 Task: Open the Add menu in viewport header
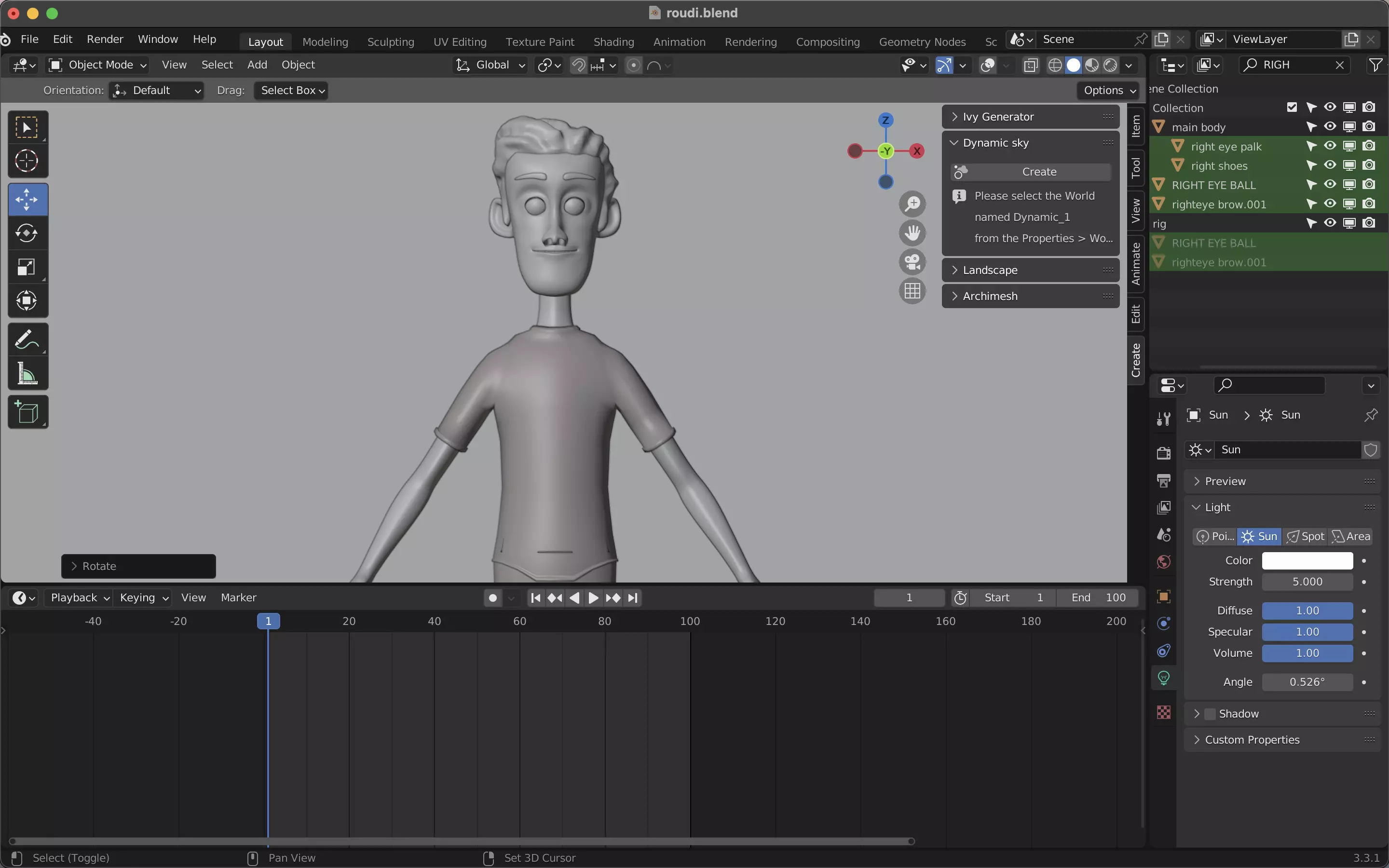pyautogui.click(x=257, y=65)
